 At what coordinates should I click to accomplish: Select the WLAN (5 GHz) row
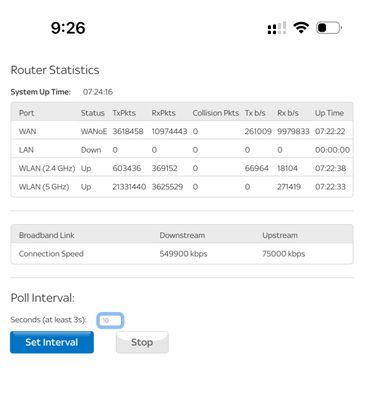click(x=182, y=187)
